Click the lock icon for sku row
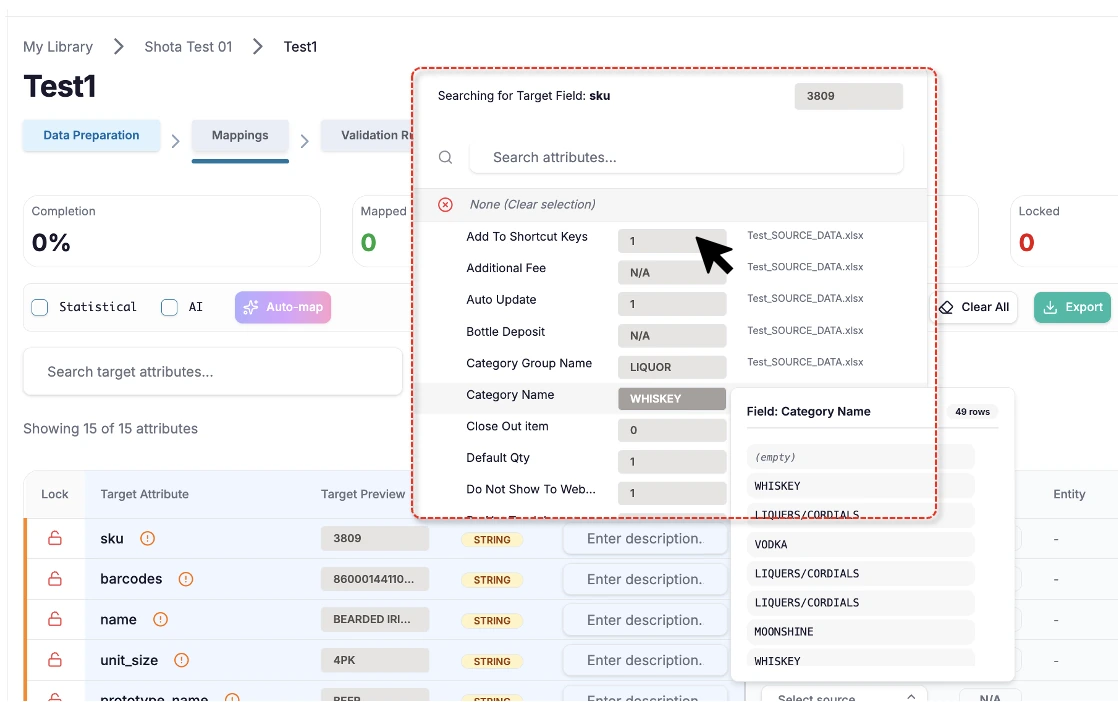The image size is (1118, 702). tap(55, 539)
